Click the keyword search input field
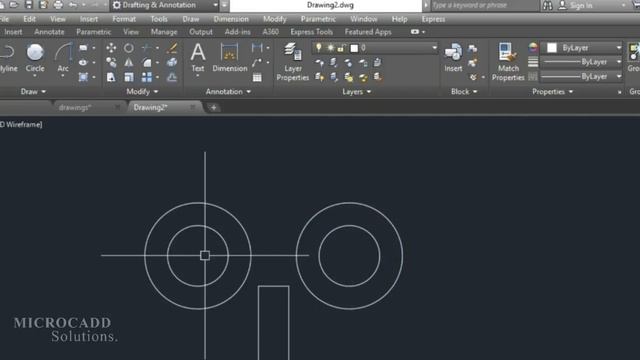The height and width of the screenshot is (360, 640). point(484,5)
